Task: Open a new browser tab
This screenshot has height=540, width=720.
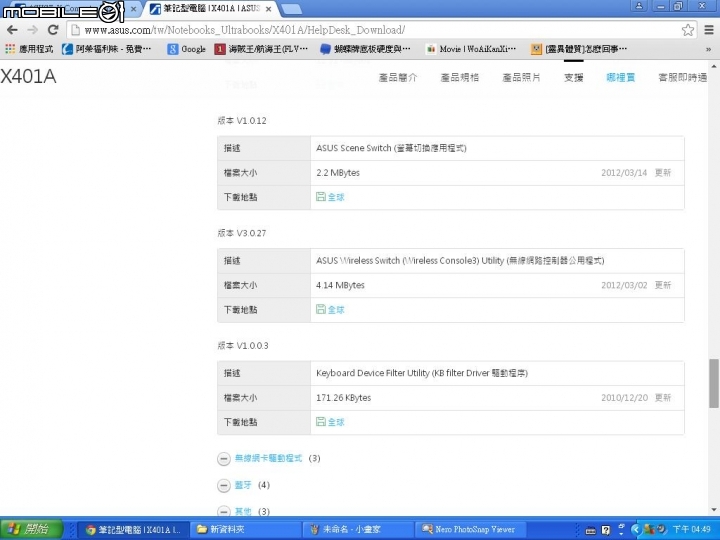Action: 291,8
